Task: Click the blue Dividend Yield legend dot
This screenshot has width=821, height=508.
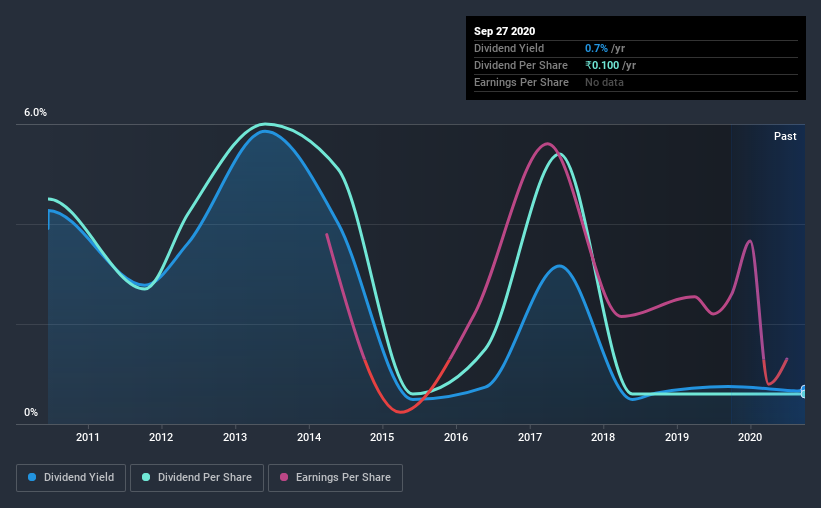Action: point(32,477)
